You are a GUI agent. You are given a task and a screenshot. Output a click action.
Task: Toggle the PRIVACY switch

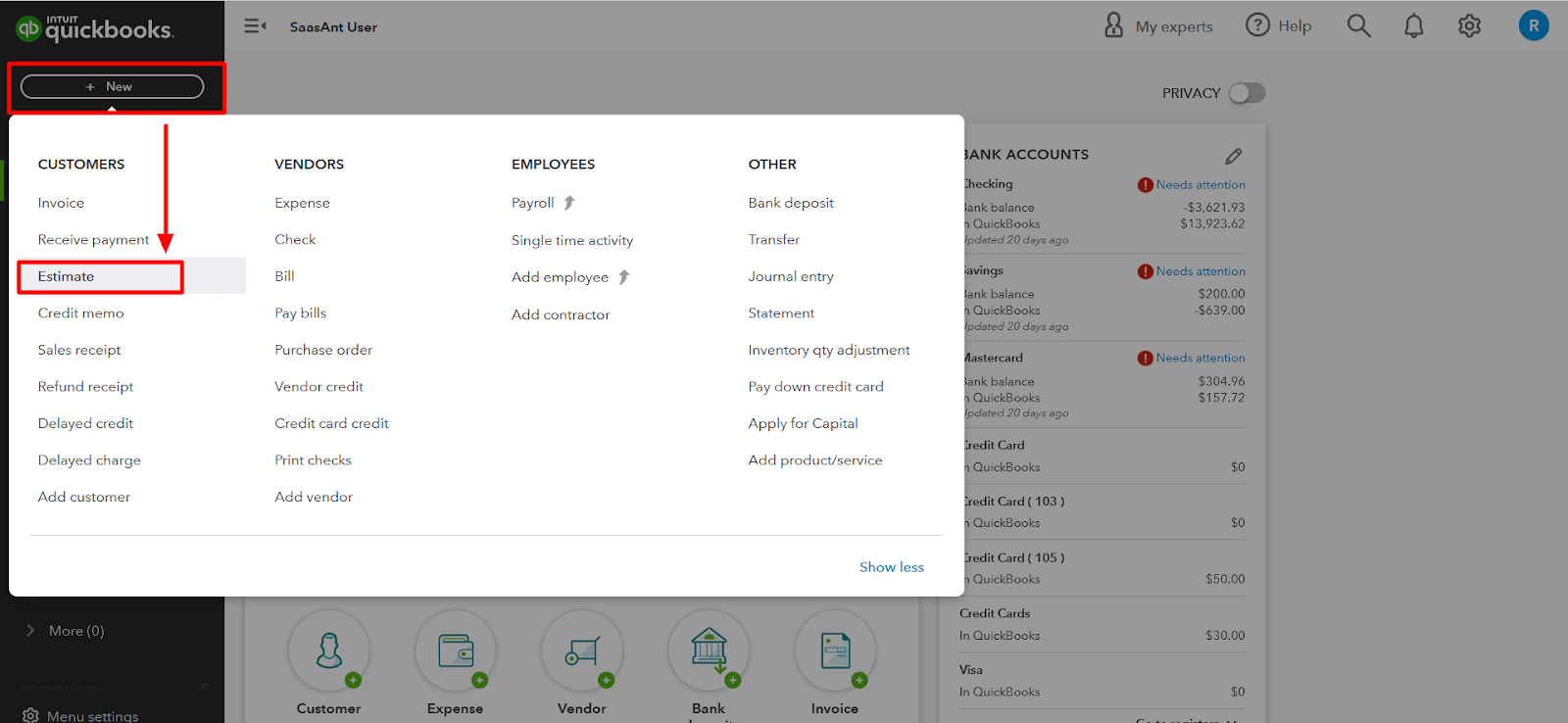click(1248, 93)
